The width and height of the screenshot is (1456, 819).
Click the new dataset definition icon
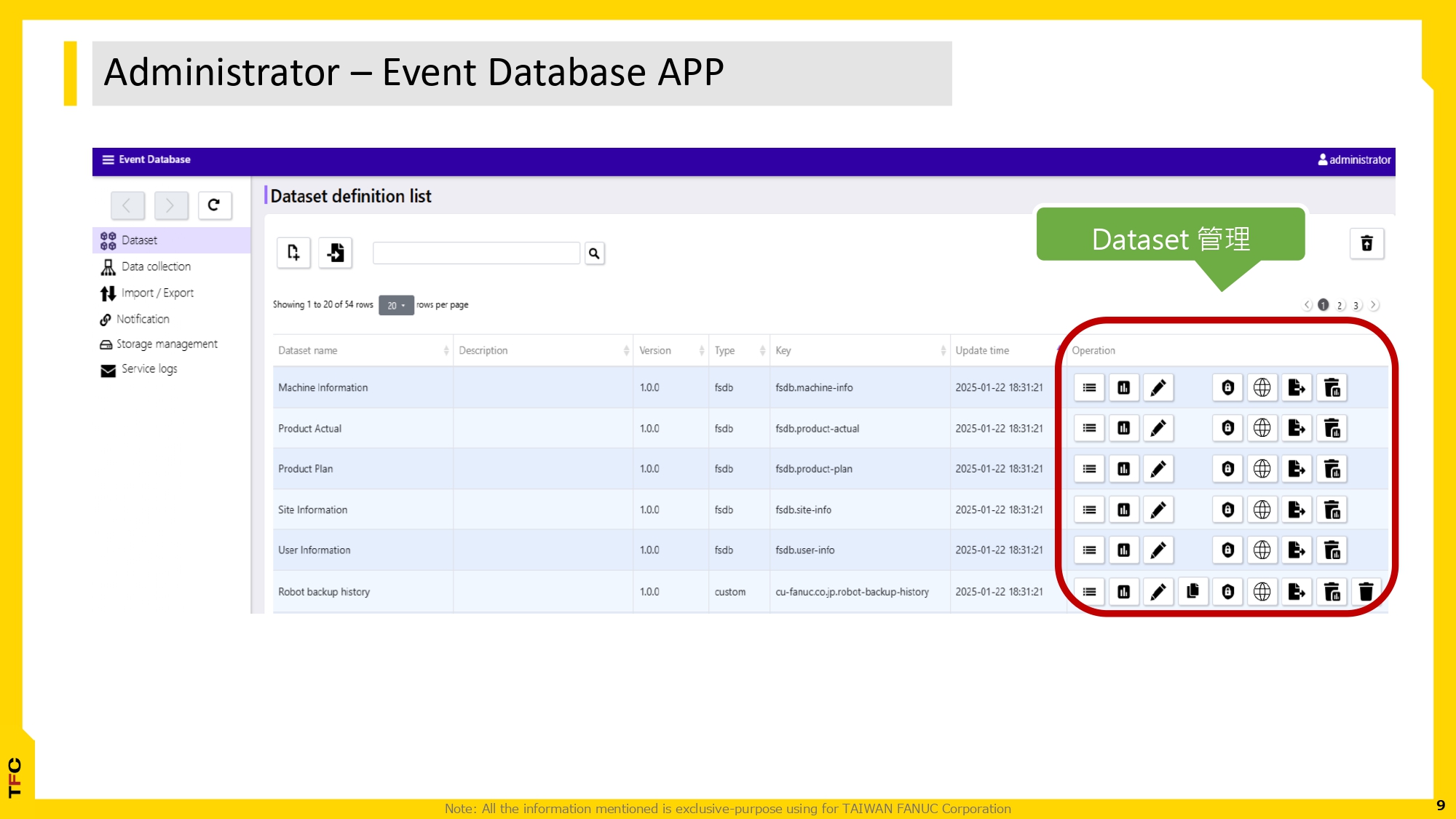point(293,253)
